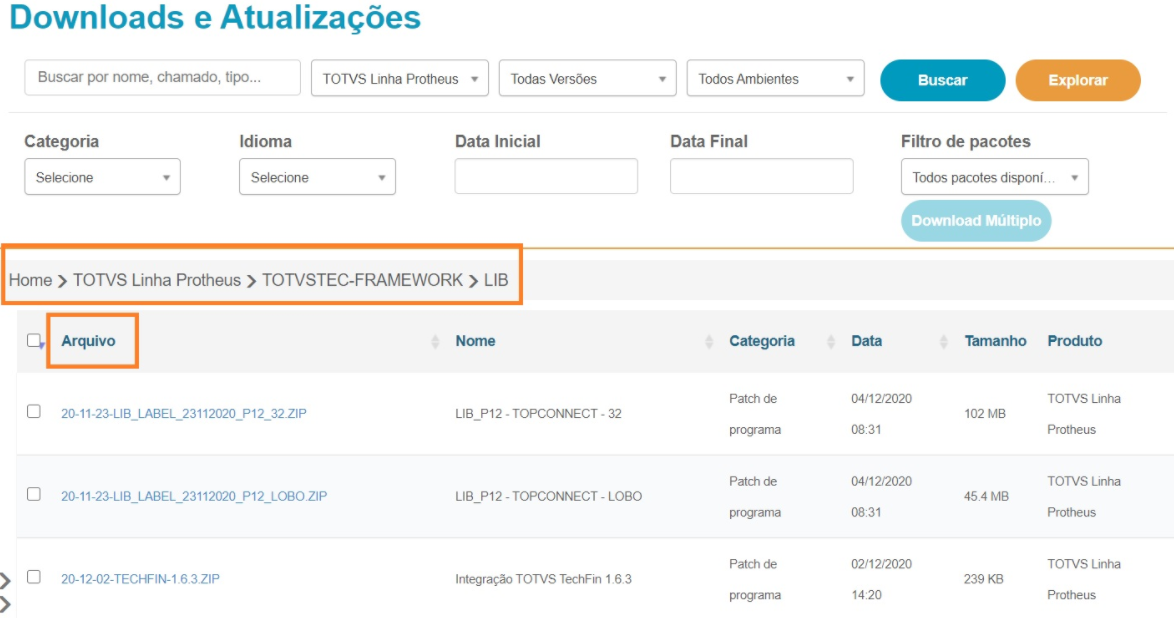Open Categoria Selecione dropdown
Screen dimensions: 1174x618
103,177
